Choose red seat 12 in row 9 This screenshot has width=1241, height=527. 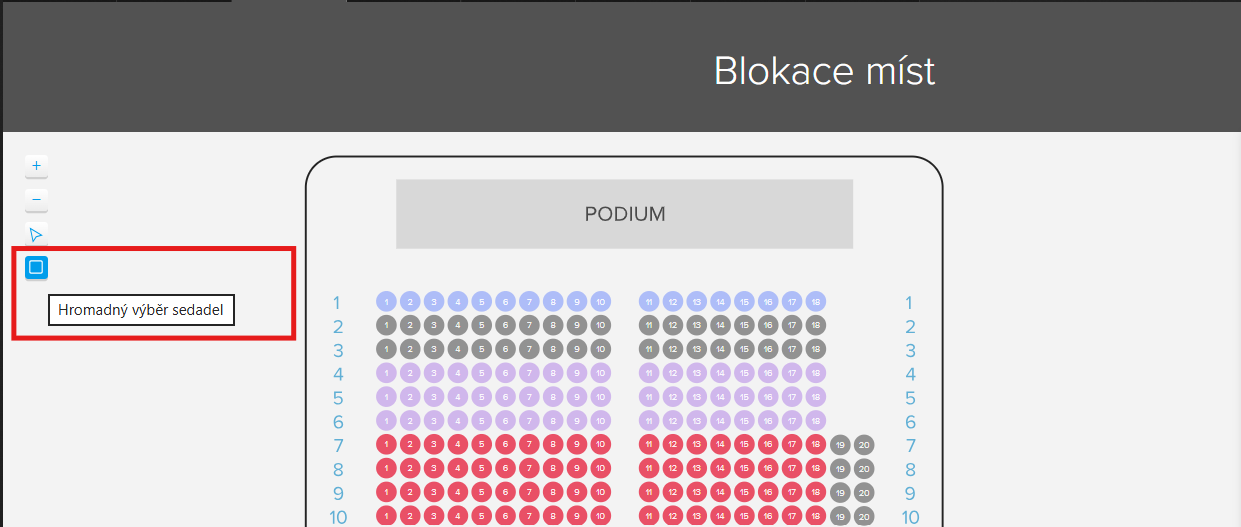pyautogui.click(x=673, y=493)
